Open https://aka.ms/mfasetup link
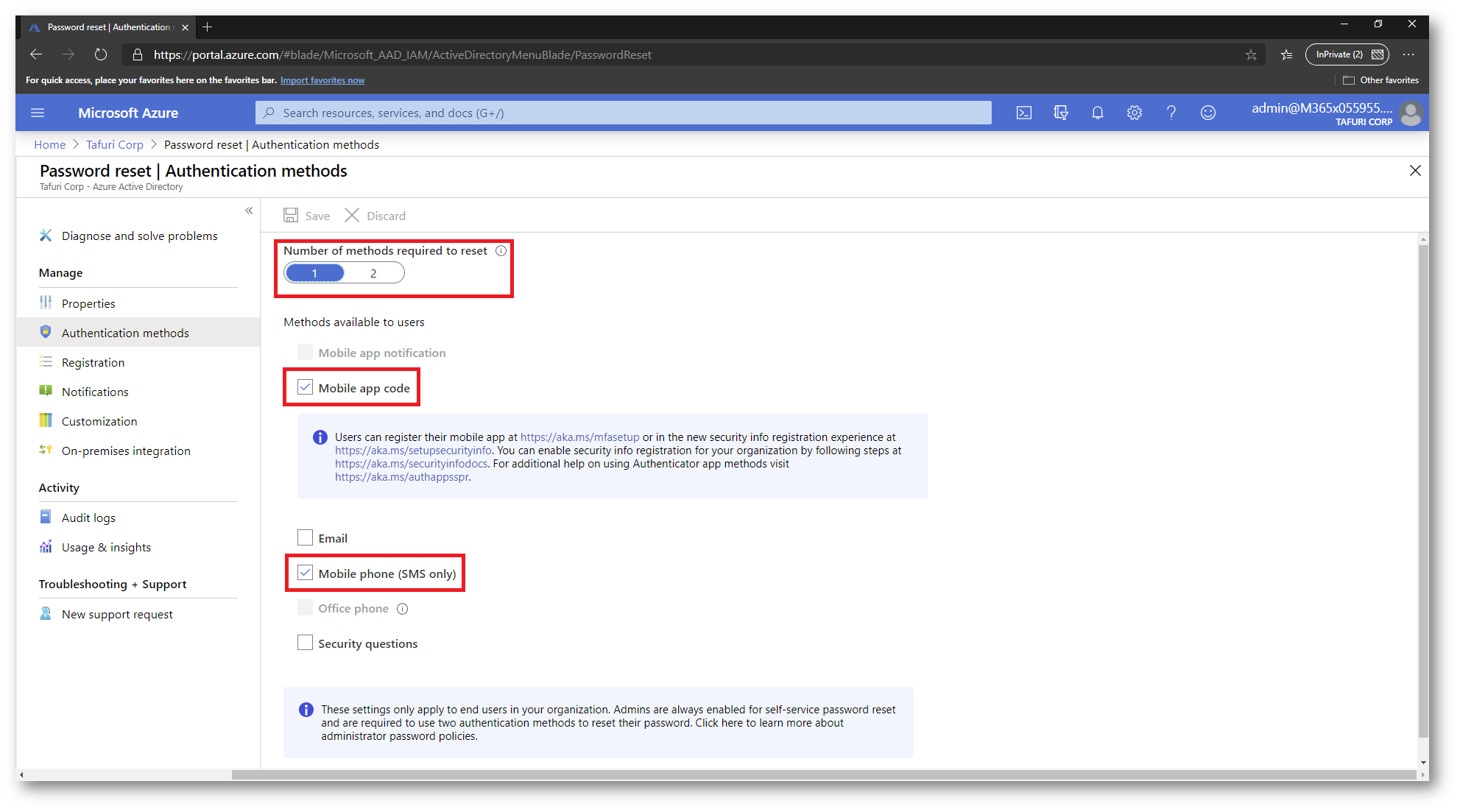The image size is (1460, 812). tap(579, 437)
